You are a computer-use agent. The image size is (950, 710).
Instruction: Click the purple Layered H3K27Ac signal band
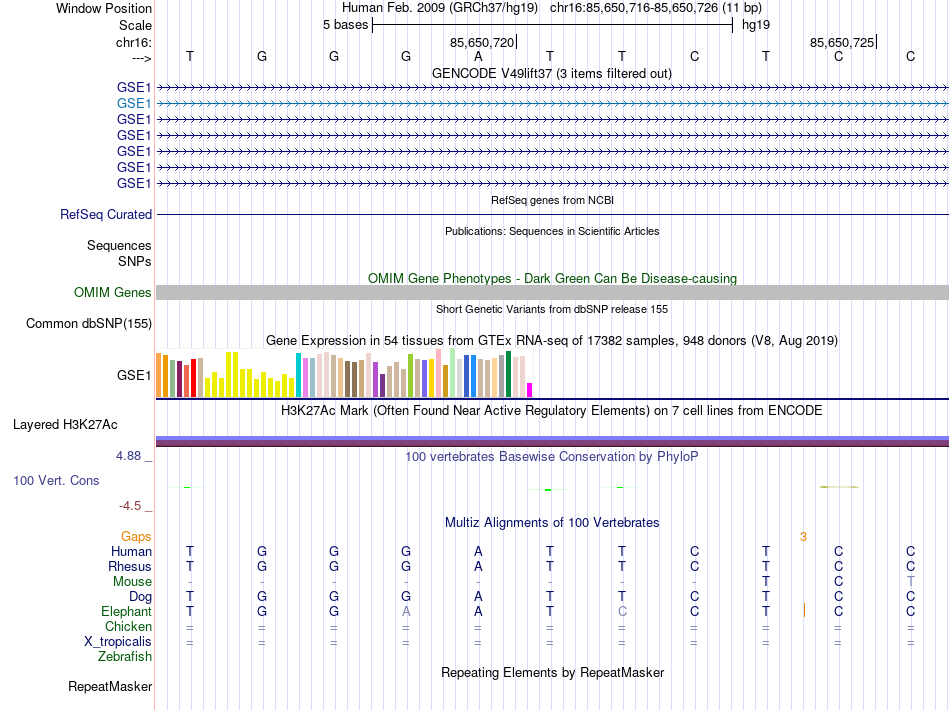pos(552,442)
